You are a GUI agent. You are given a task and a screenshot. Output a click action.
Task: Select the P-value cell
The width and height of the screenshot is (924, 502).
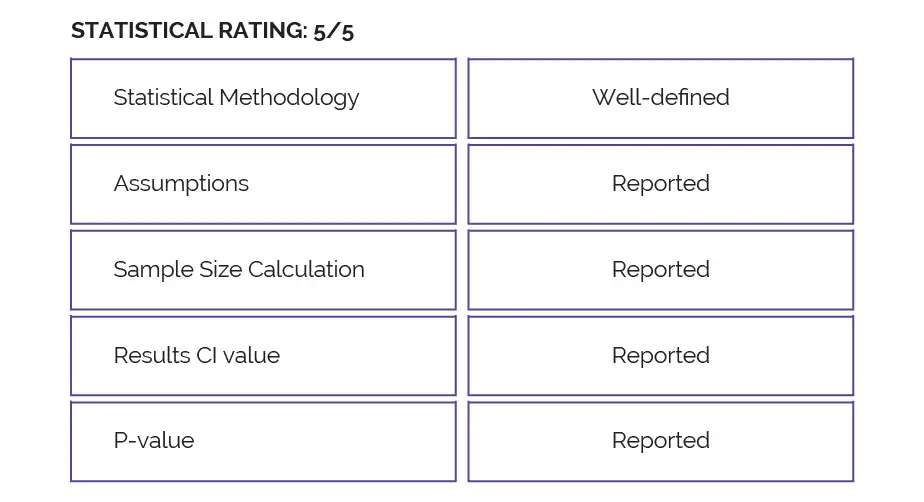[x=263, y=441]
